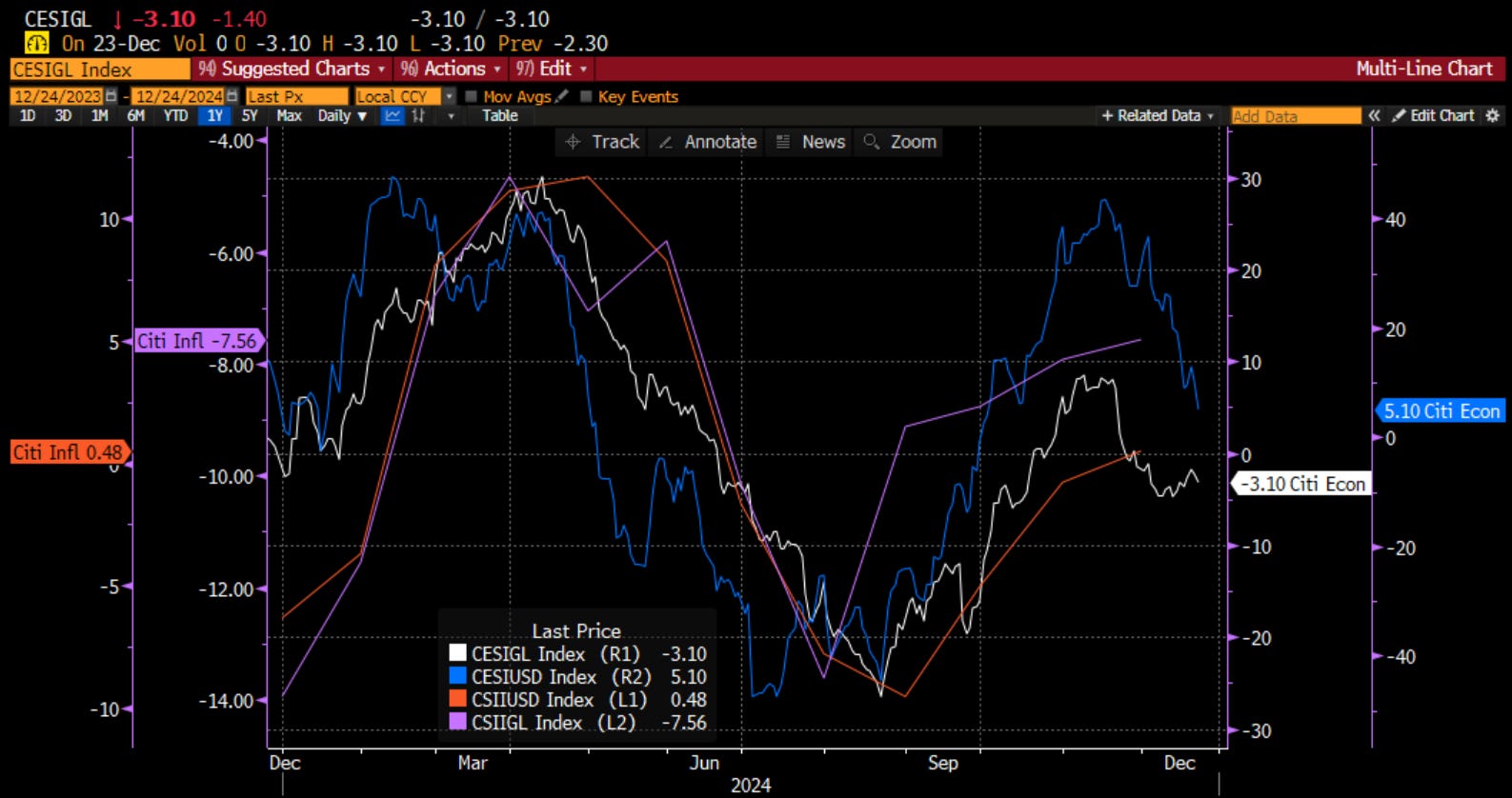Image resolution: width=1512 pixels, height=798 pixels.
Task: Select 6M time range
Action: point(136,115)
